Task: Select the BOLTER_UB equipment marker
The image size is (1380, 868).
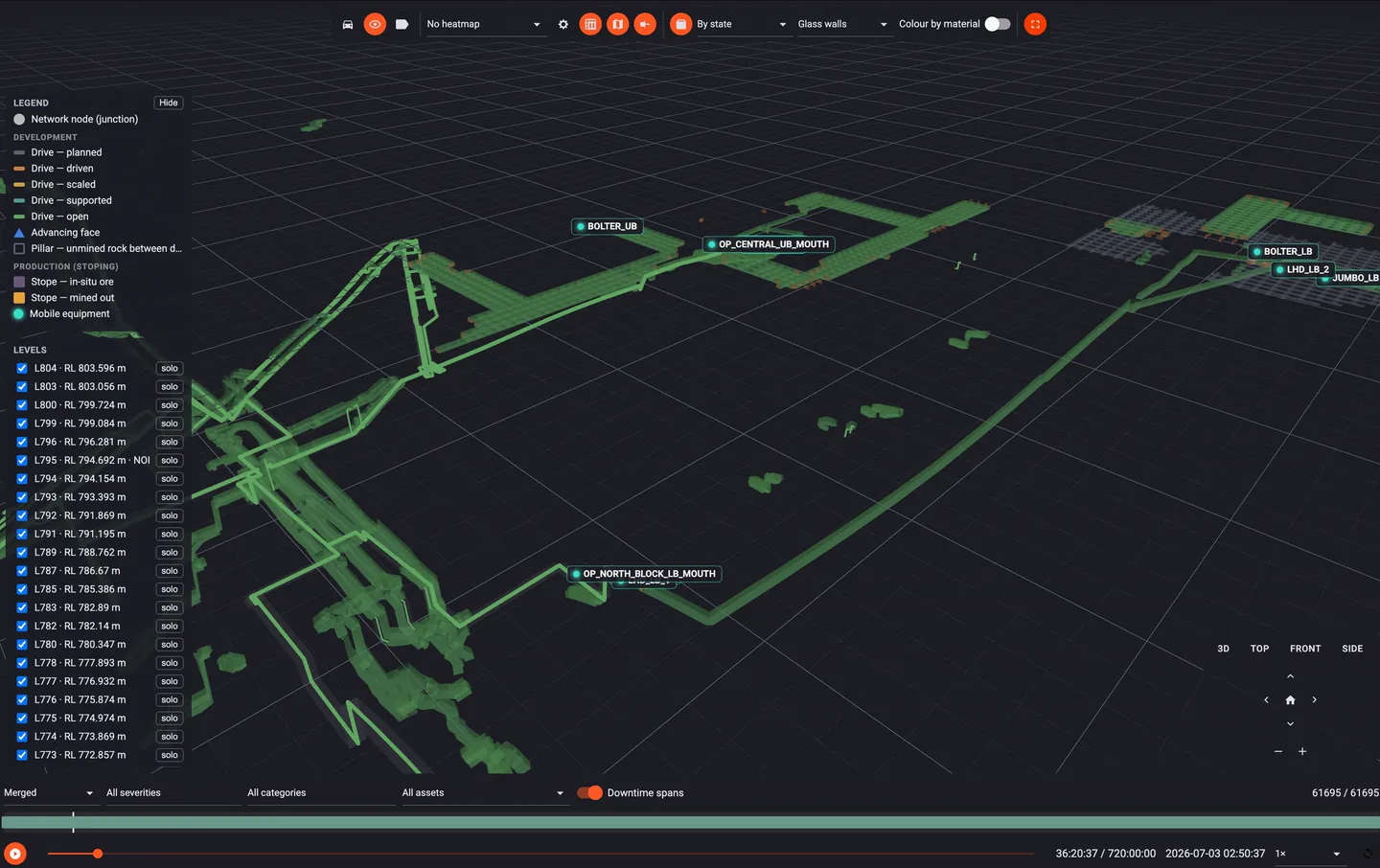Action: [x=607, y=226]
